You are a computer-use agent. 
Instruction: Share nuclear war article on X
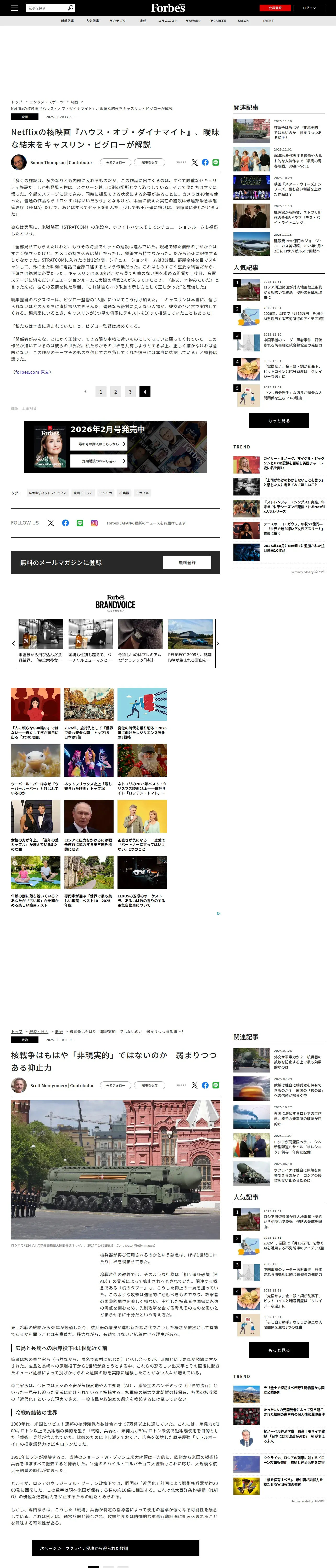point(194,1085)
